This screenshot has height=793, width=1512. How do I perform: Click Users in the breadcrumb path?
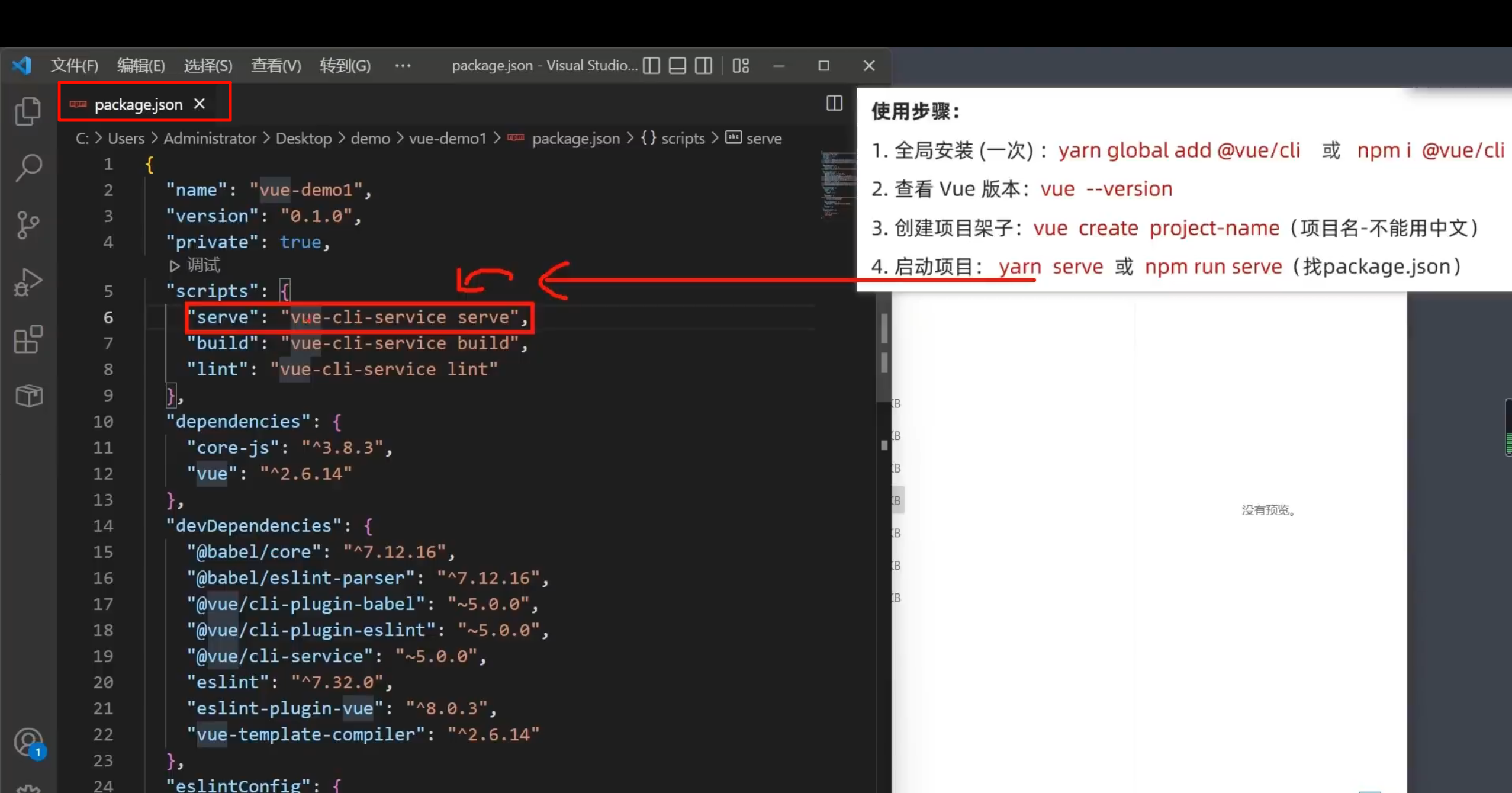tap(126, 138)
